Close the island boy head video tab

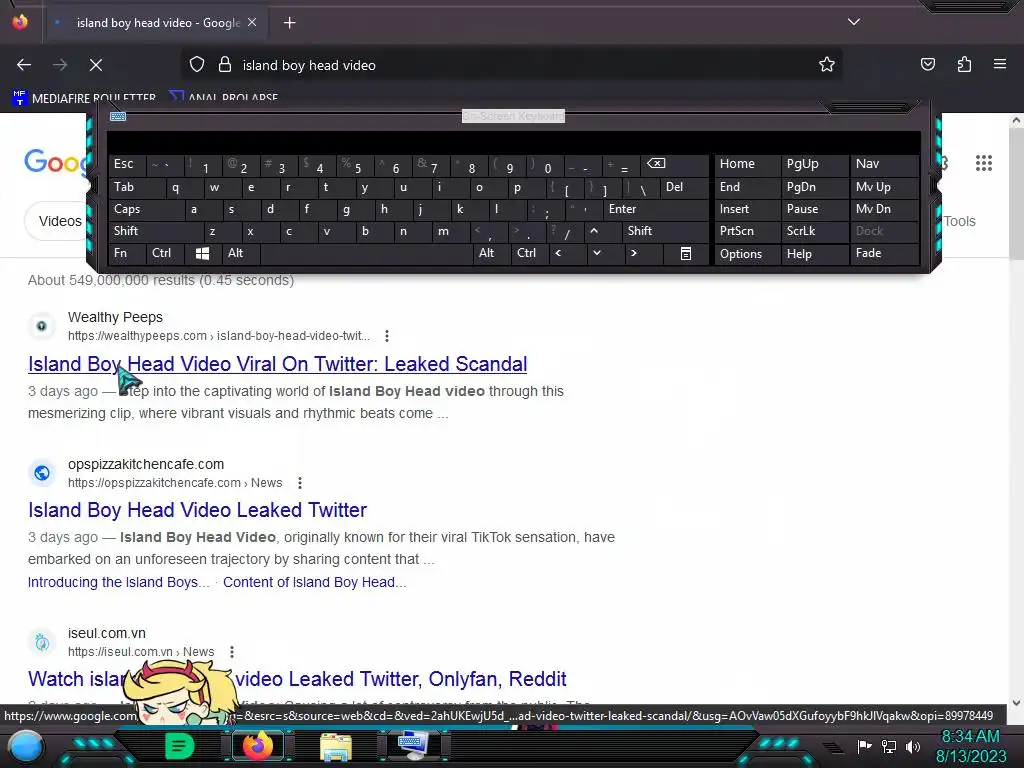click(x=252, y=23)
